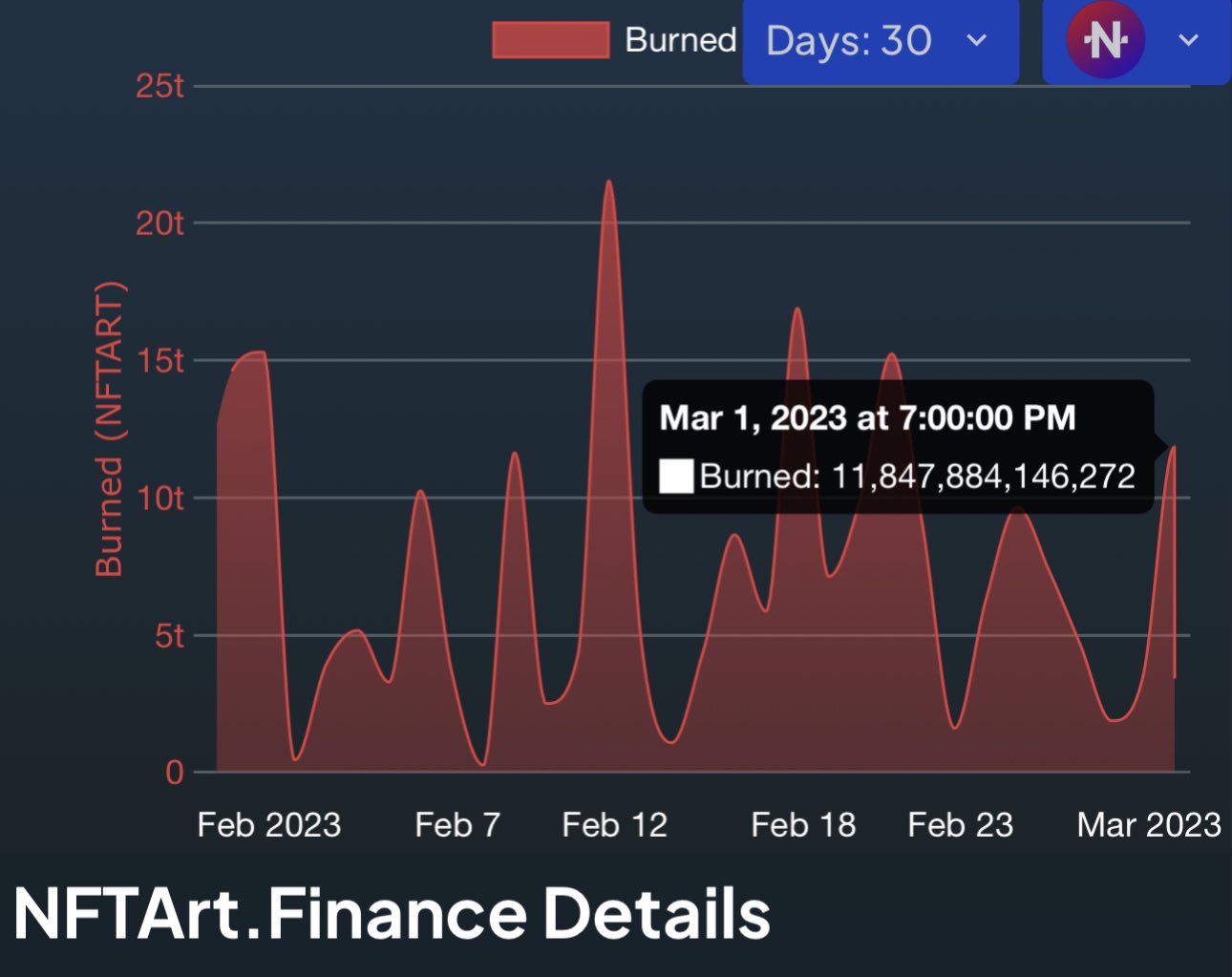
Task: Click the Feb 2023 x-axis label
Action: tap(268, 825)
